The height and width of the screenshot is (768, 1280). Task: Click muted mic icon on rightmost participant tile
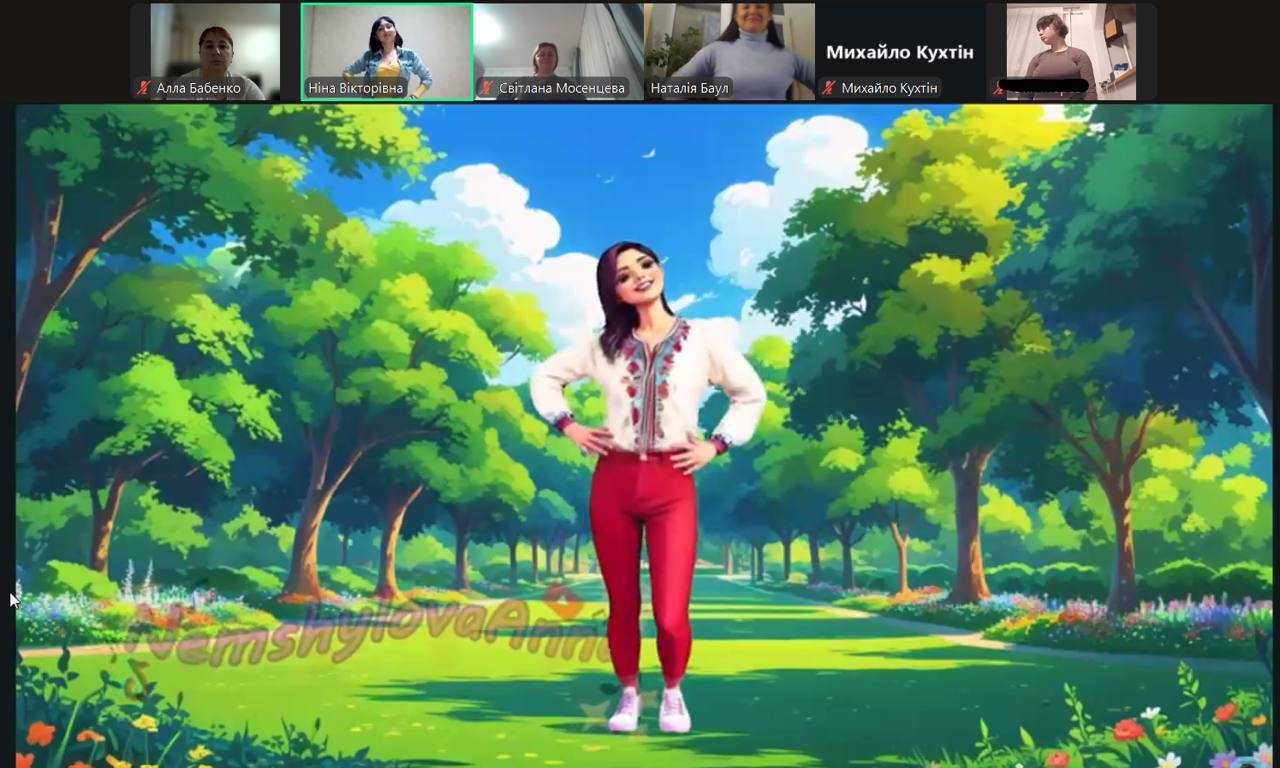coord(997,88)
